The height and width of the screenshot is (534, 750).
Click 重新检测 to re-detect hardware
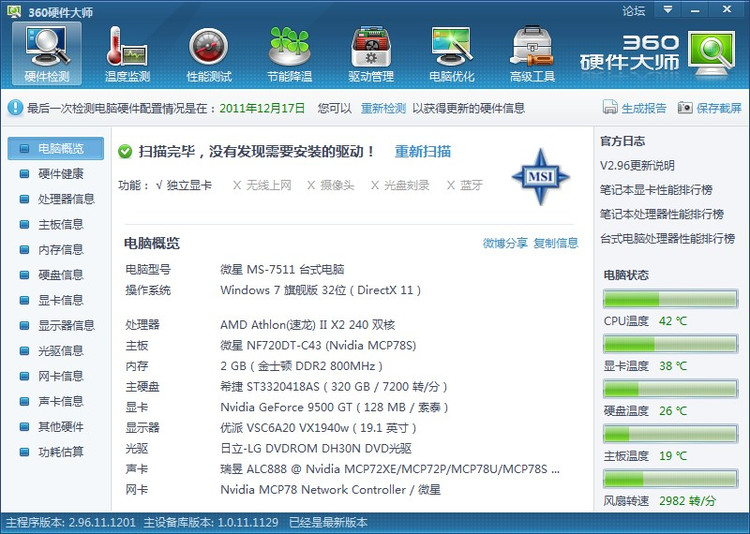pos(383,108)
